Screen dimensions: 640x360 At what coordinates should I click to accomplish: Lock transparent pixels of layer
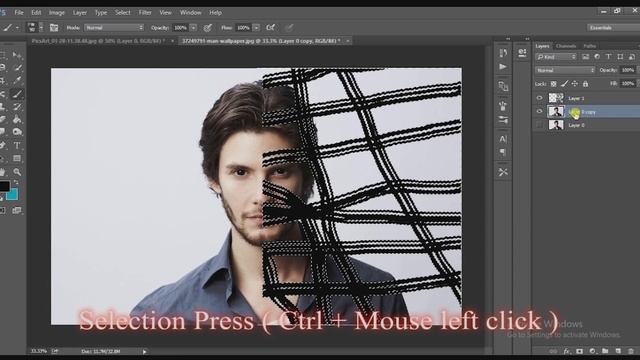pyautogui.click(x=553, y=84)
